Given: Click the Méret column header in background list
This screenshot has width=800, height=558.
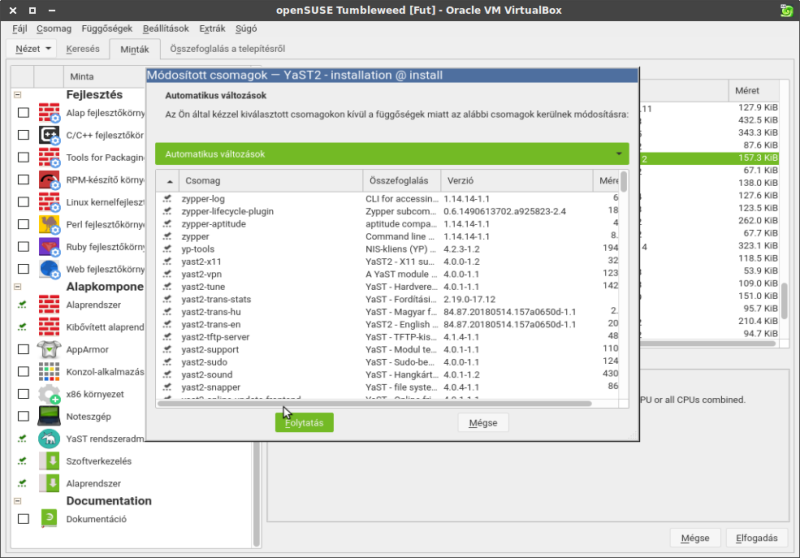Looking at the screenshot, I should [x=754, y=91].
